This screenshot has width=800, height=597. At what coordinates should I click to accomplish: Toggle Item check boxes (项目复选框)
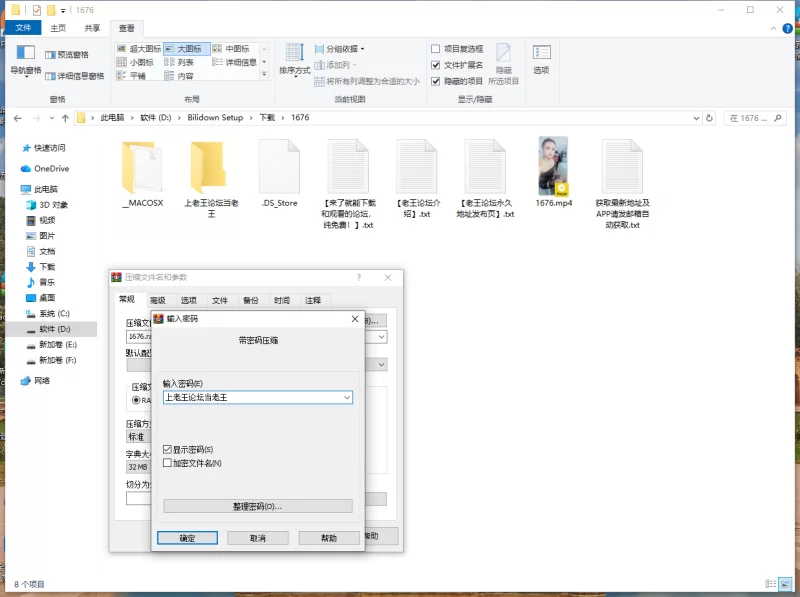[435, 48]
